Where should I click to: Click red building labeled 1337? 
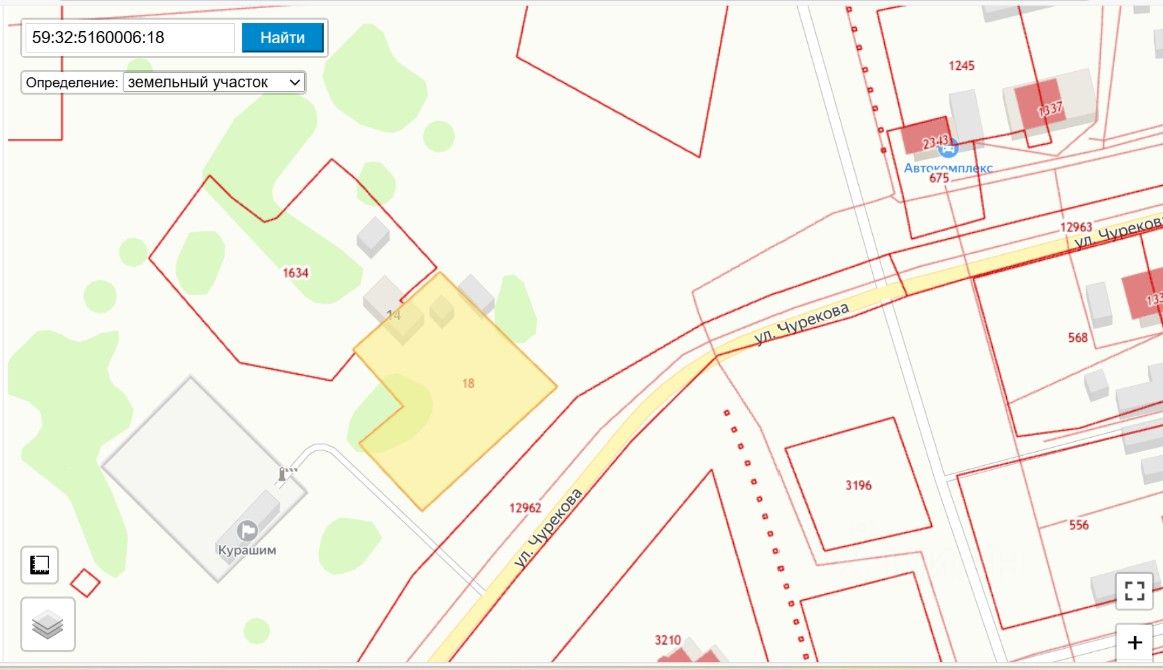pos(1039,105)
